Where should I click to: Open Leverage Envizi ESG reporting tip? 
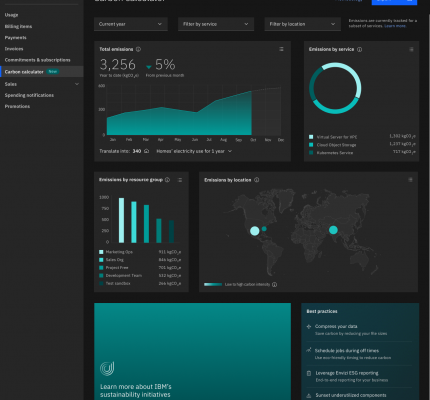[x=347, y=373]
